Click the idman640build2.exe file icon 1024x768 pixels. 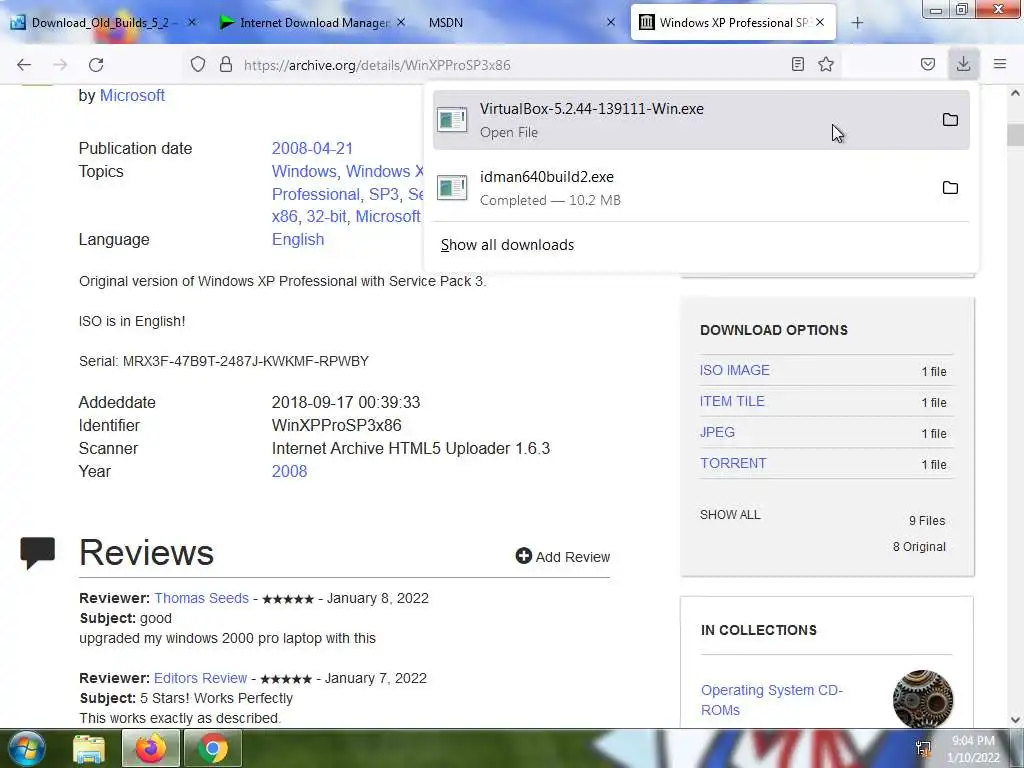coord(452,187)
